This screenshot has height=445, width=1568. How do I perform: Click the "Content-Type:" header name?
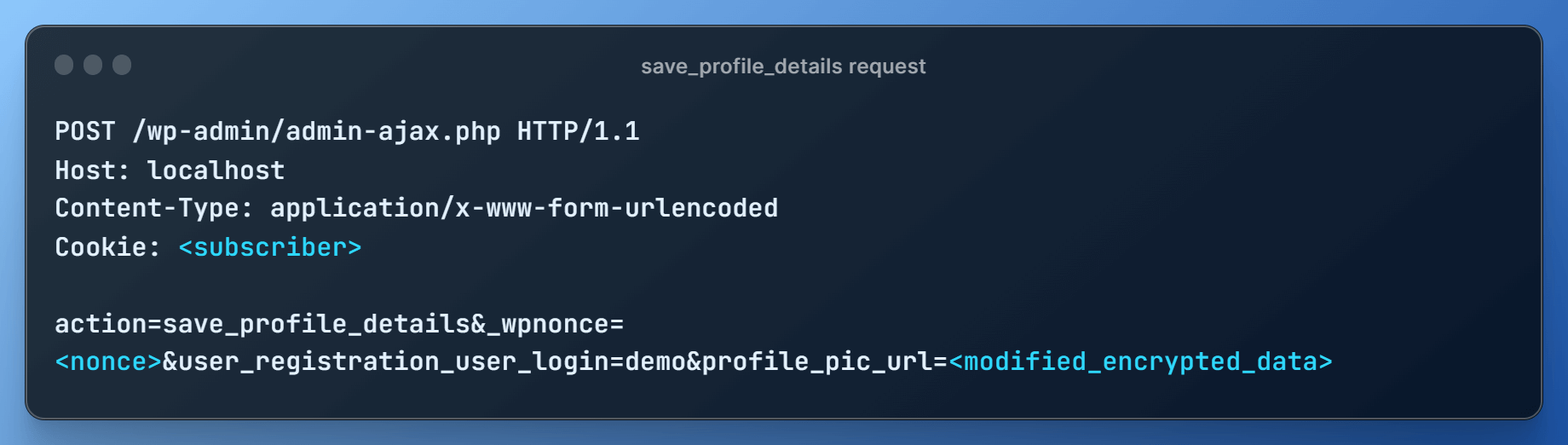pyautogui.click(x=154, y=208)
